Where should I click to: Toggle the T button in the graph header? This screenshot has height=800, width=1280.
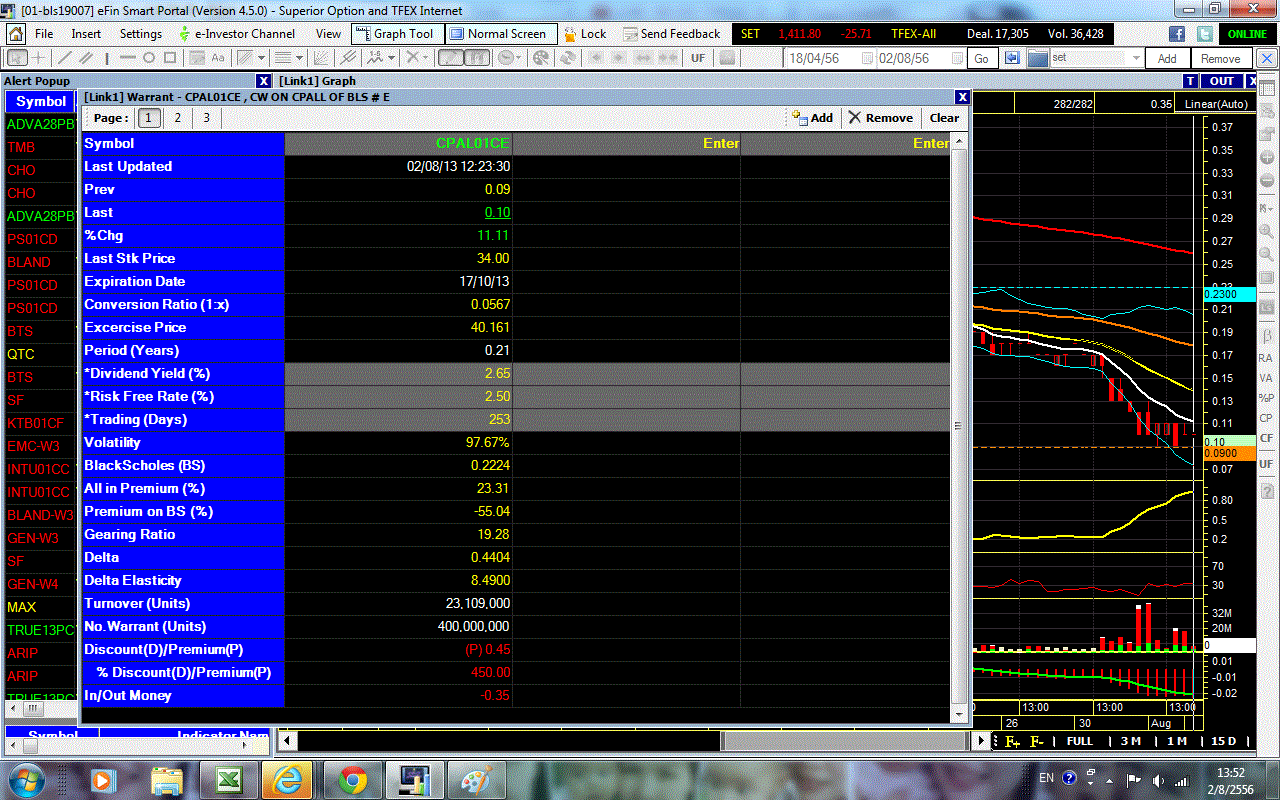pos(1190,81)
